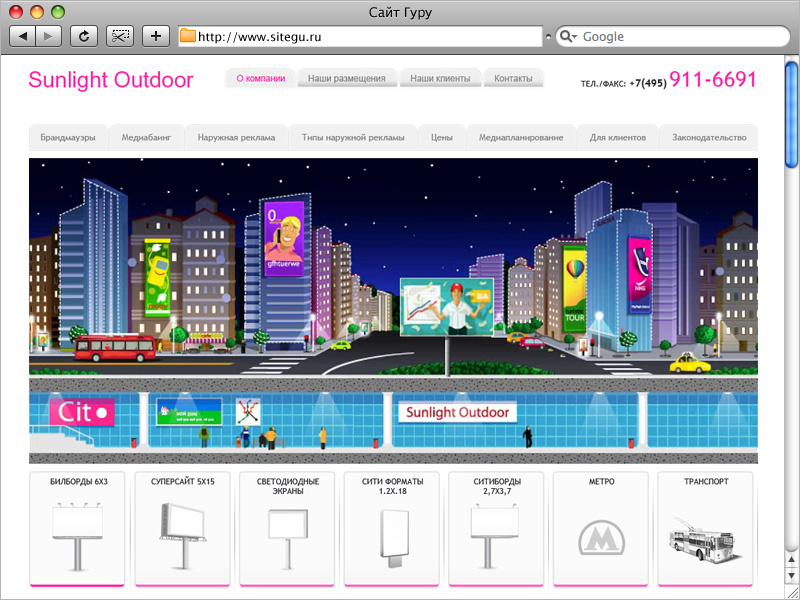Click the Sunlight Outdoor logo

[x=111, y=80]
